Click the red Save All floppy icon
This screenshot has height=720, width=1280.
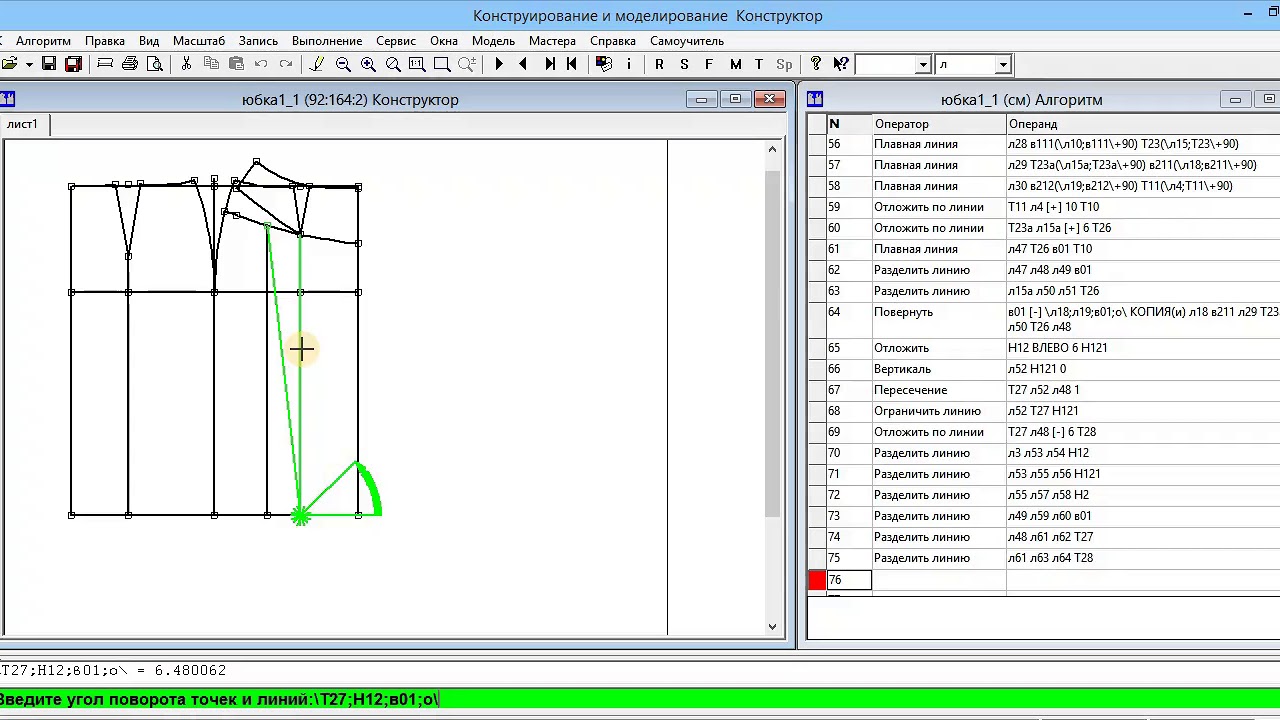[73, 64]
